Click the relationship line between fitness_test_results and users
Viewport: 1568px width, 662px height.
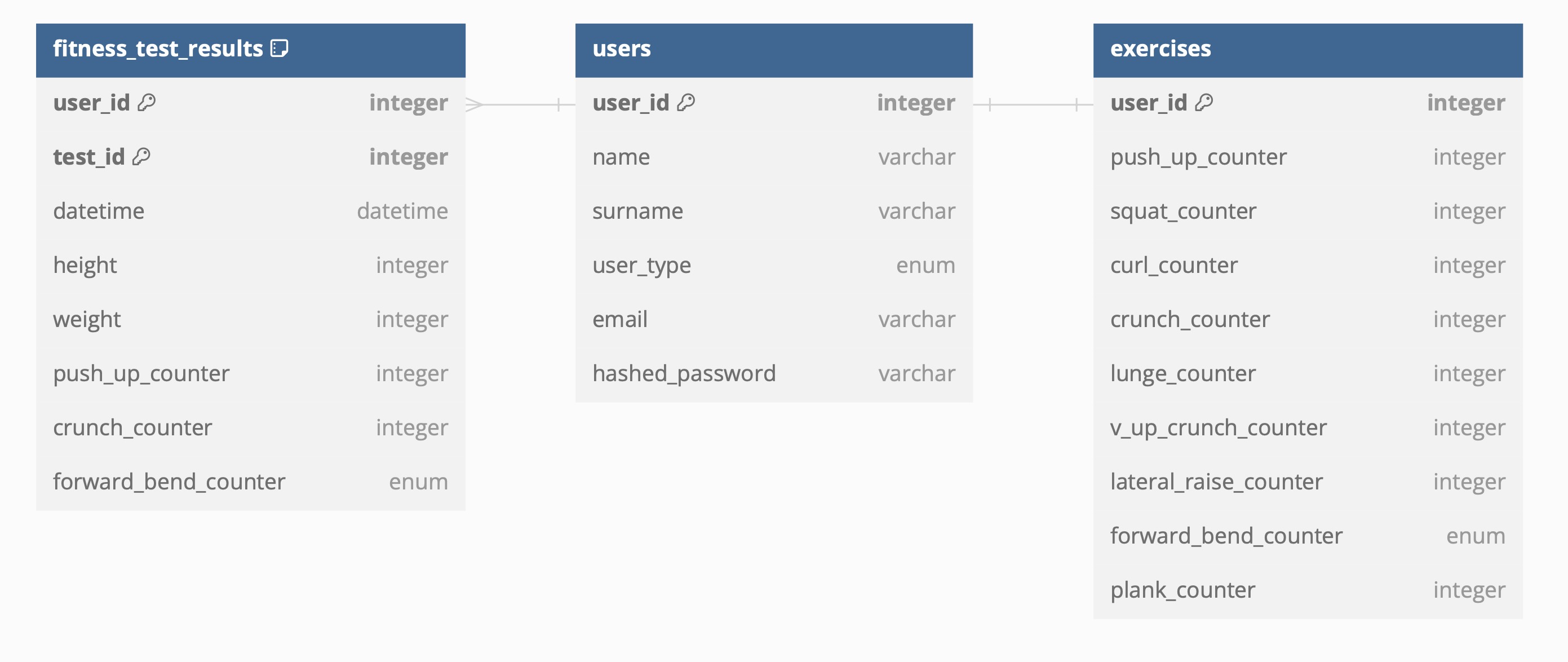[520, 105]
